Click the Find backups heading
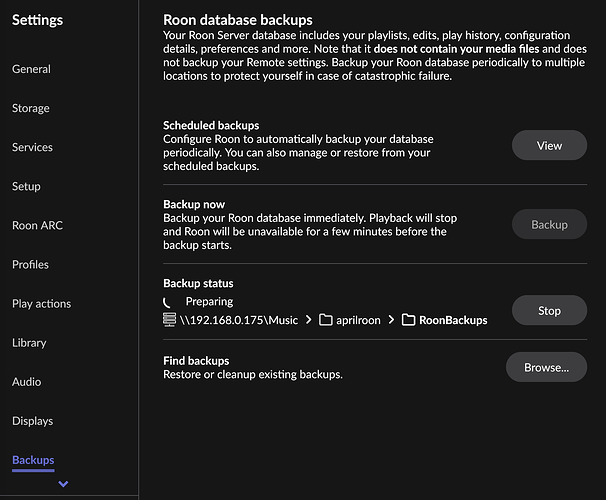Screen dimensions: 606x500 pos(196,361)
